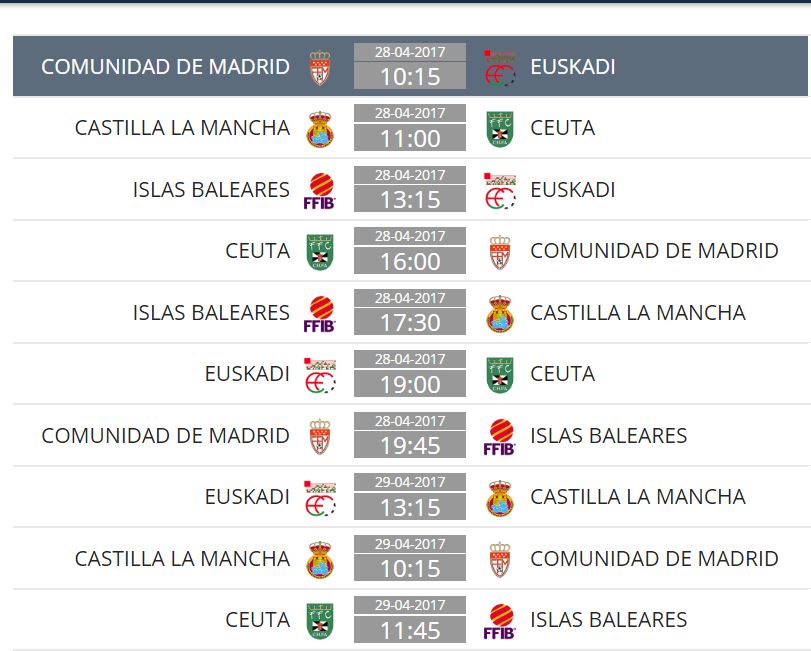This screenshot has height=651, width=811.
Task: Click Euskadi crest in the 19:00 match
Action: [x=320, y=375]
